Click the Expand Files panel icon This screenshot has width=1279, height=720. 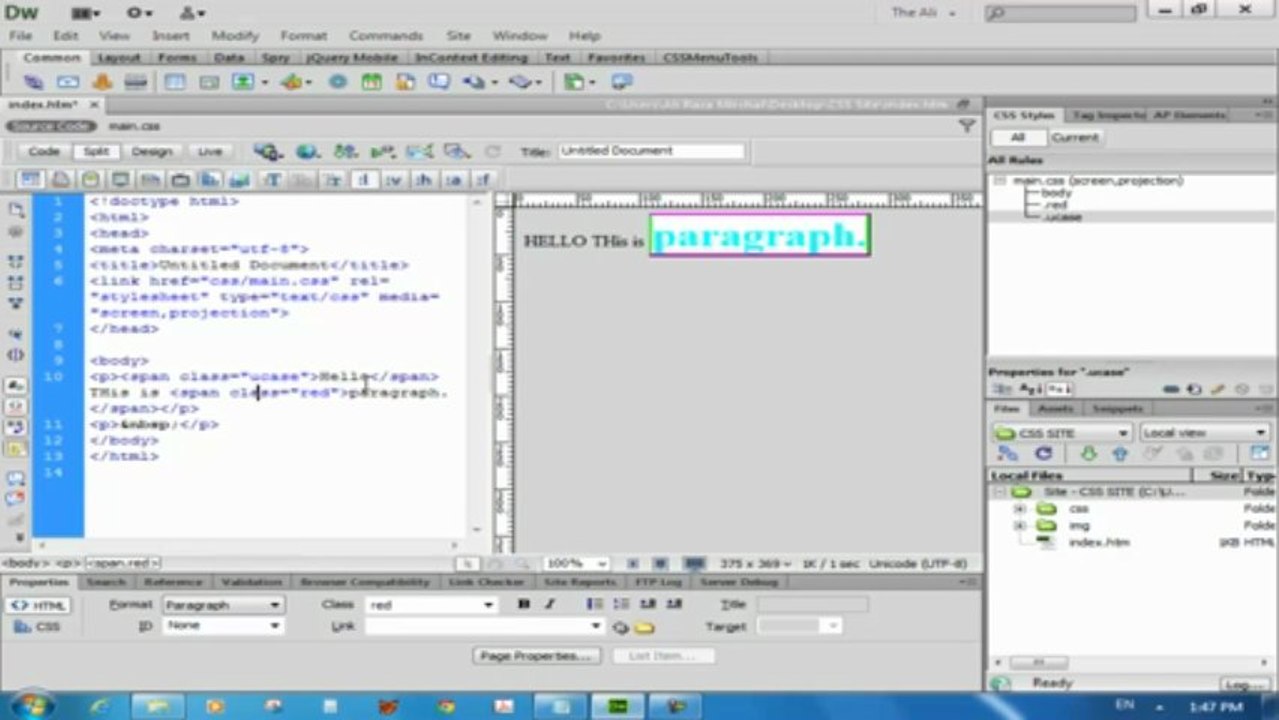(x=1259, y=454)
